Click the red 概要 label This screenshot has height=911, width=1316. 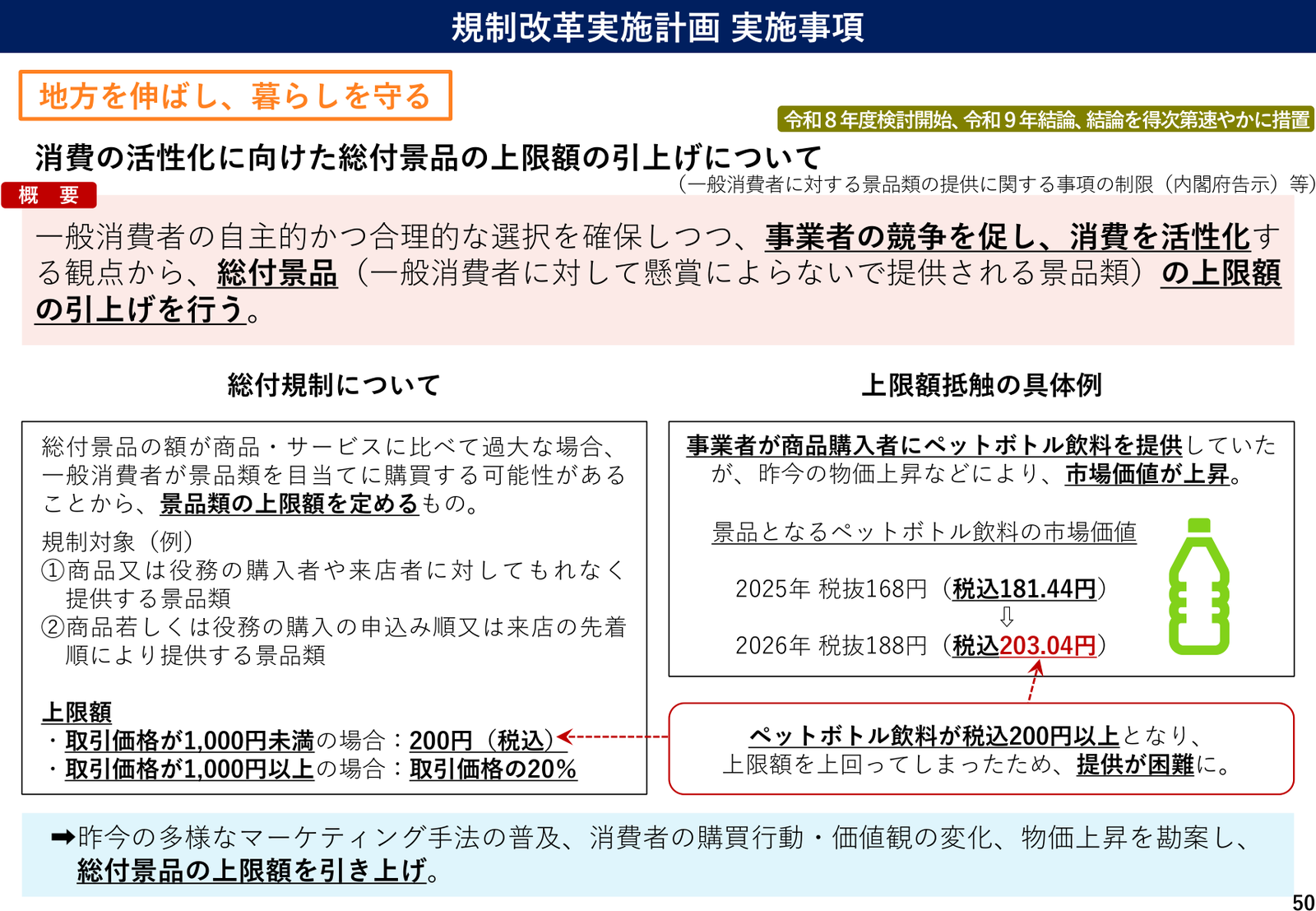pos(49,195)
